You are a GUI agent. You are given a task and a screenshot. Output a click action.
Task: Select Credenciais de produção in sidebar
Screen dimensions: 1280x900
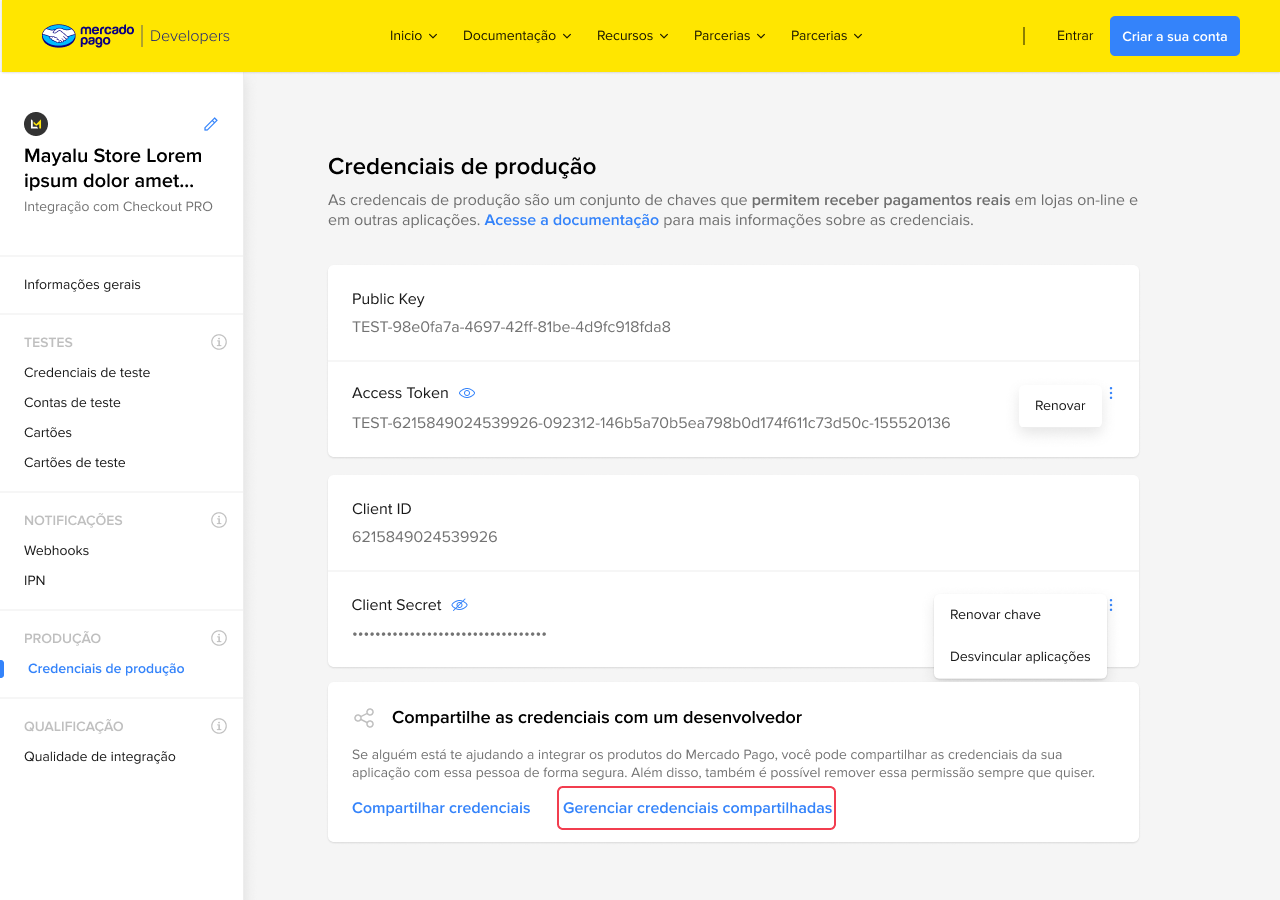click(106, 669)
